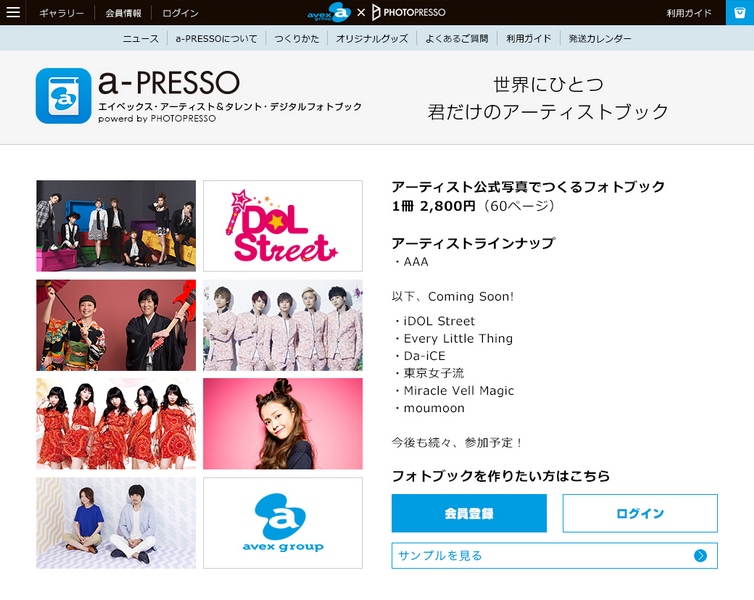Click the outlined ログイン button
Screen dimensions: 754x600
pyautogui.click(x=640, y=513)
